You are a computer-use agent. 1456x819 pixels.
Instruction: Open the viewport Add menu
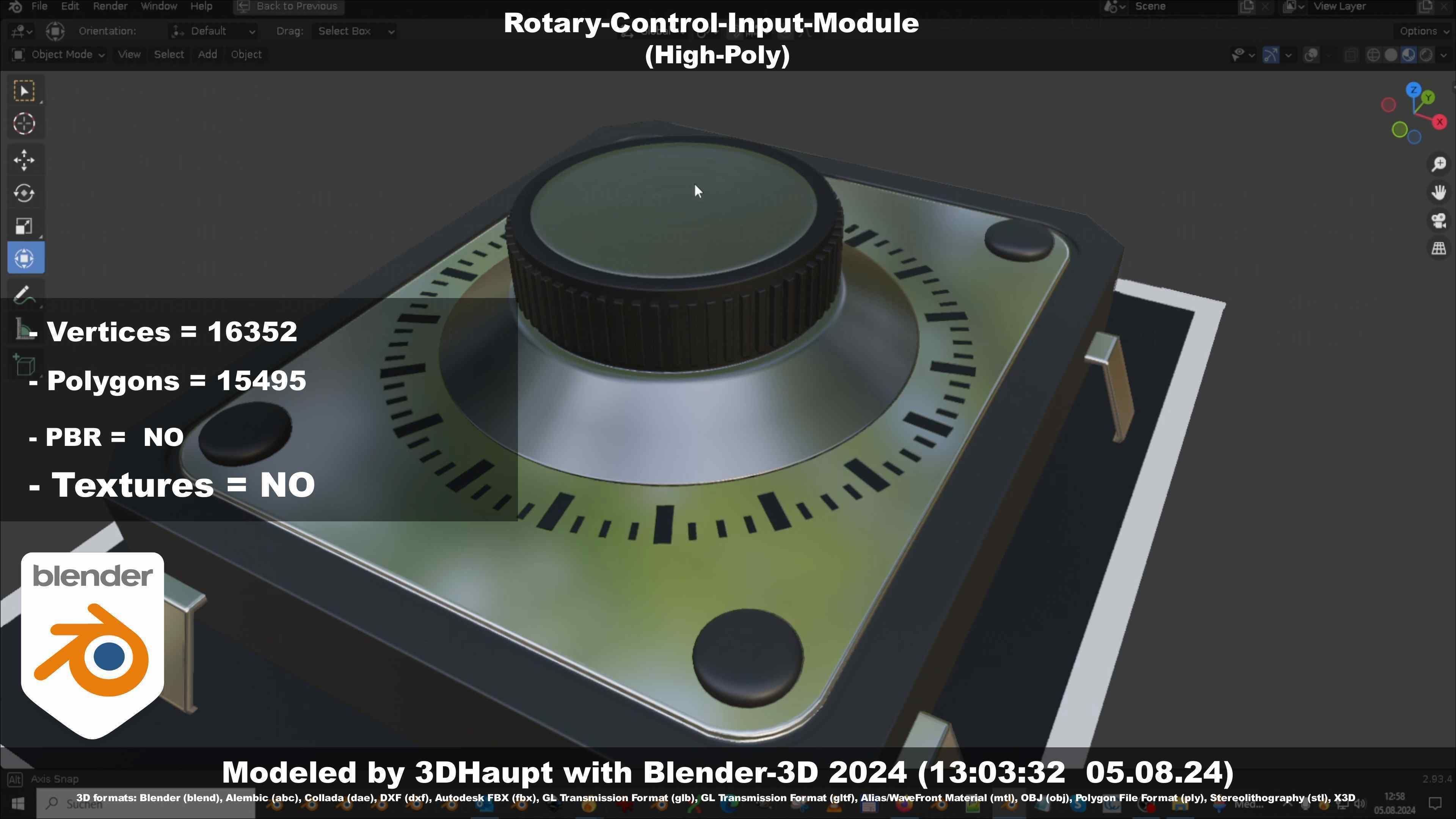[x=207, y=55]
